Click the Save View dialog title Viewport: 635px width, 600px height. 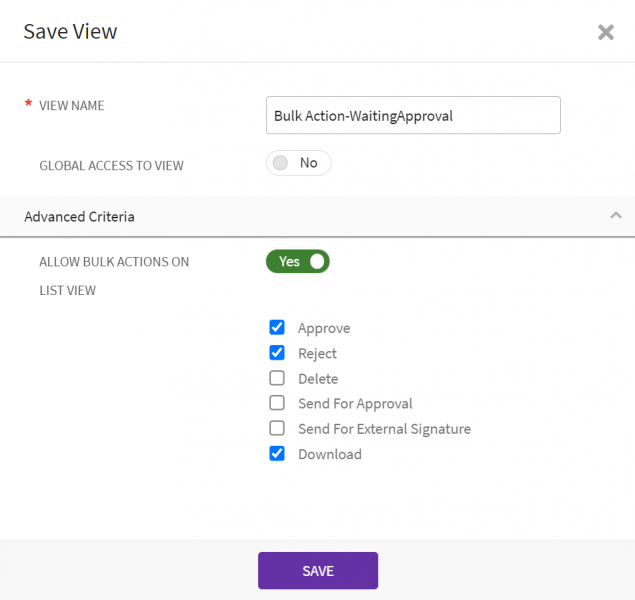point(70,31)
